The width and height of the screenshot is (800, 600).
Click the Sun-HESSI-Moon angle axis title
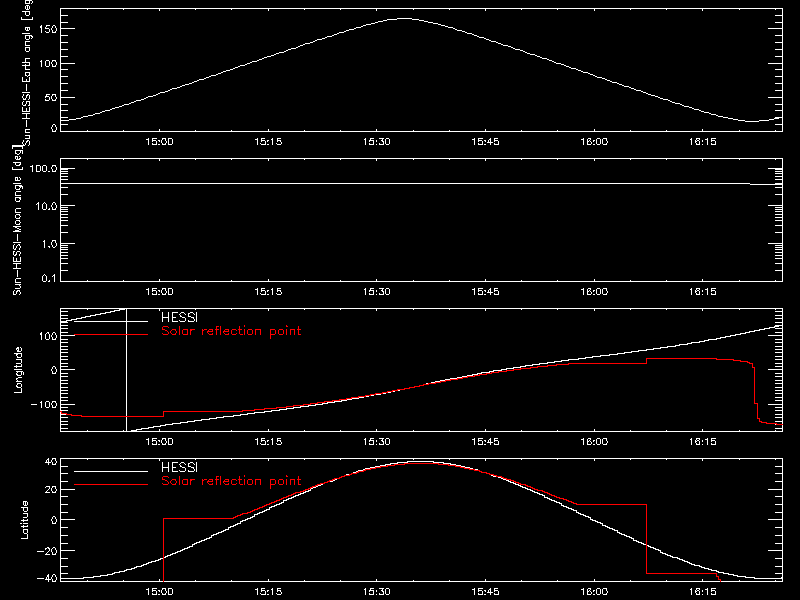[x=17, y=220]
